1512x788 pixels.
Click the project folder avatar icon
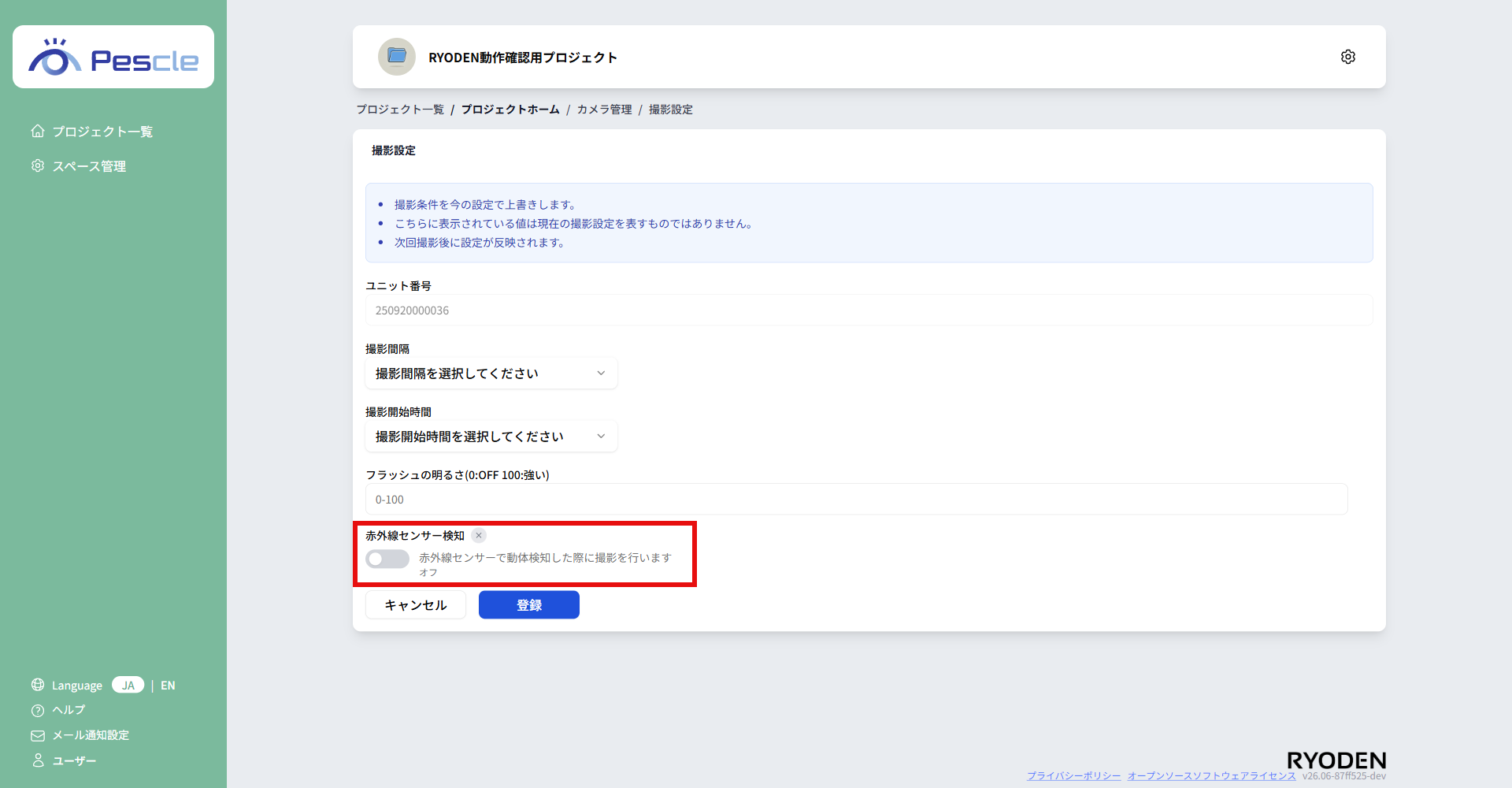[x=397, y=57]
